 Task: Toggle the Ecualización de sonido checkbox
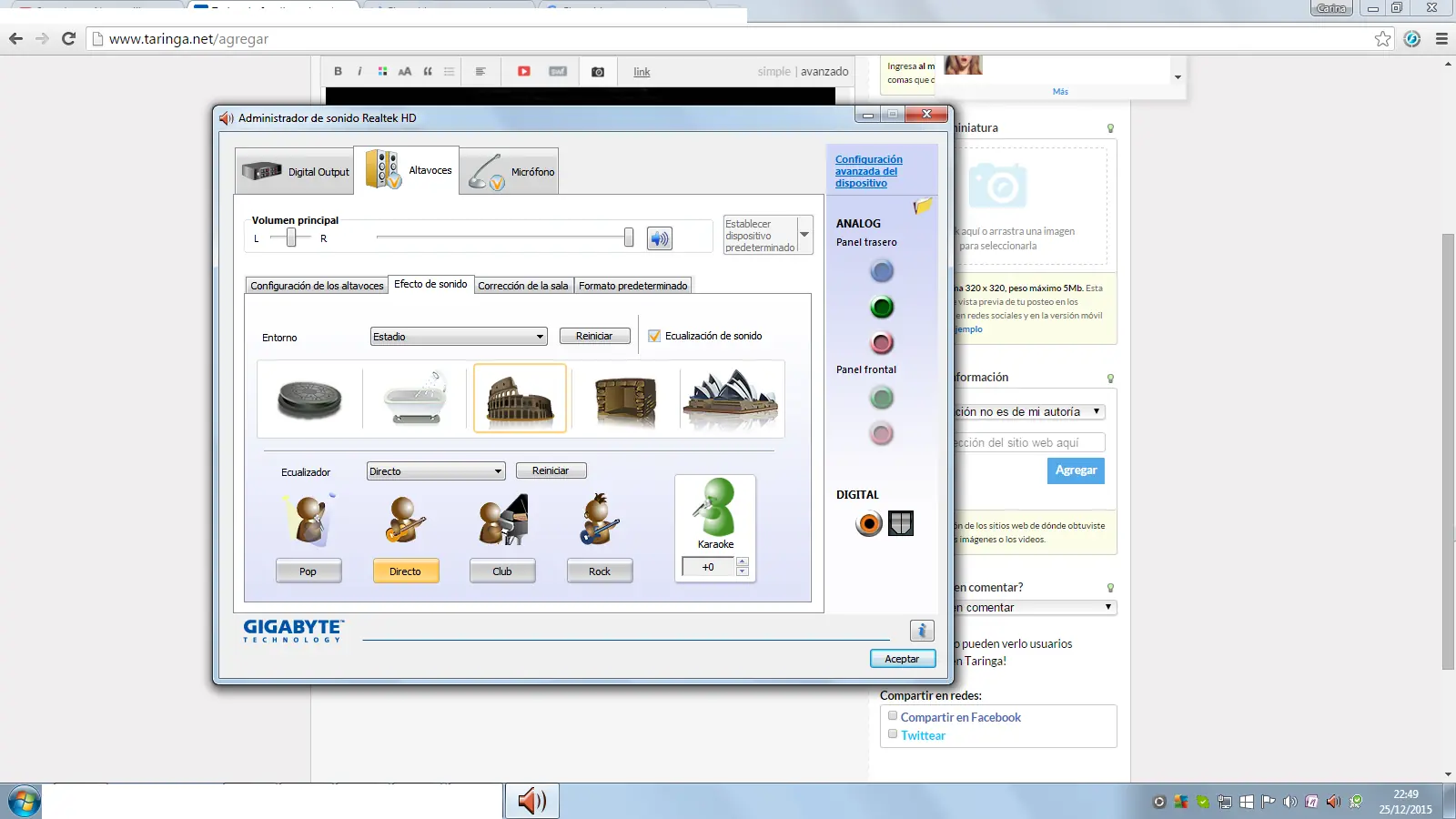[x=654, y=336]
